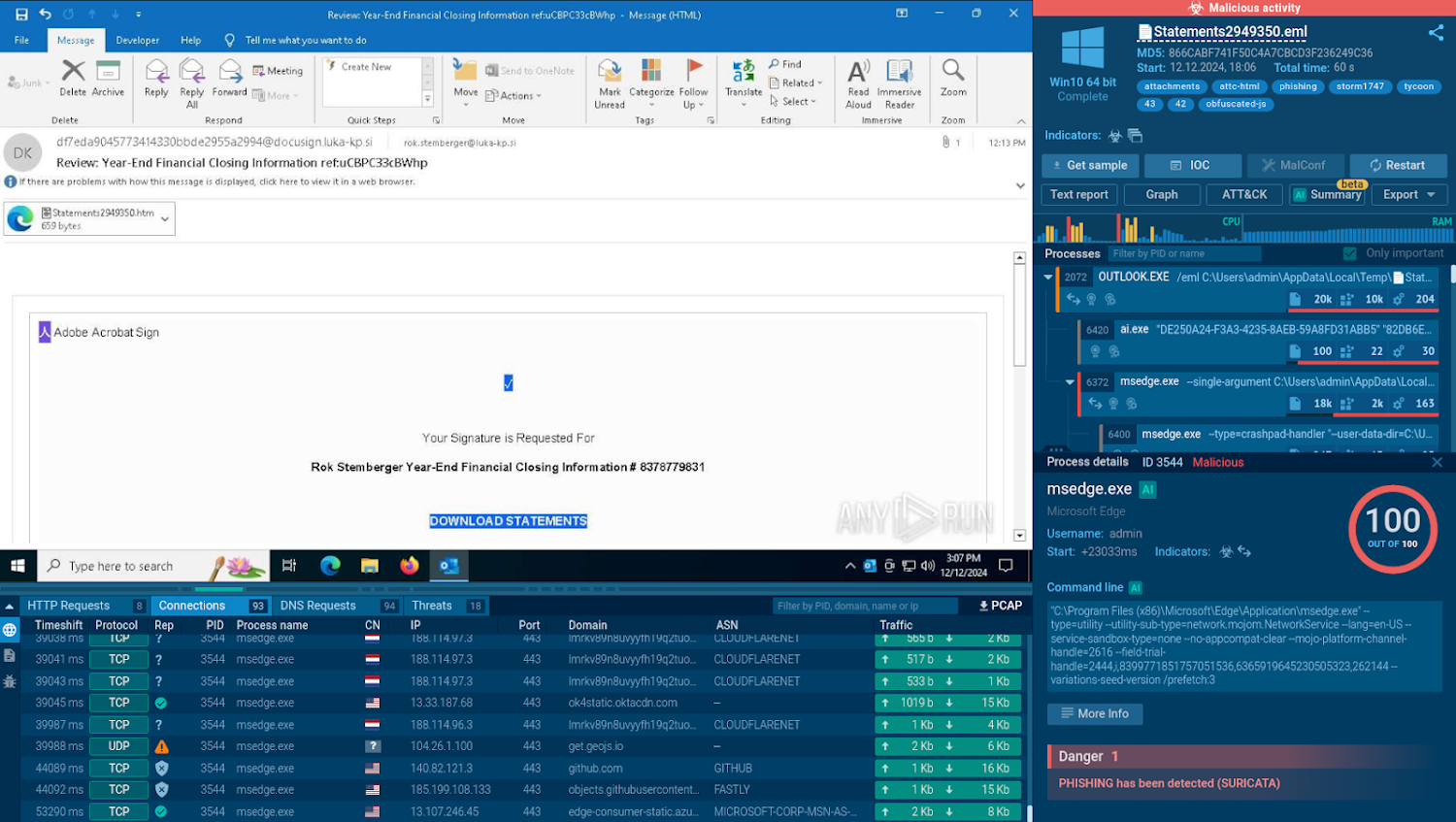The image size is (1456, 822).
Task: Switch to HTTP Requests tab
Action: click(85, 606)
